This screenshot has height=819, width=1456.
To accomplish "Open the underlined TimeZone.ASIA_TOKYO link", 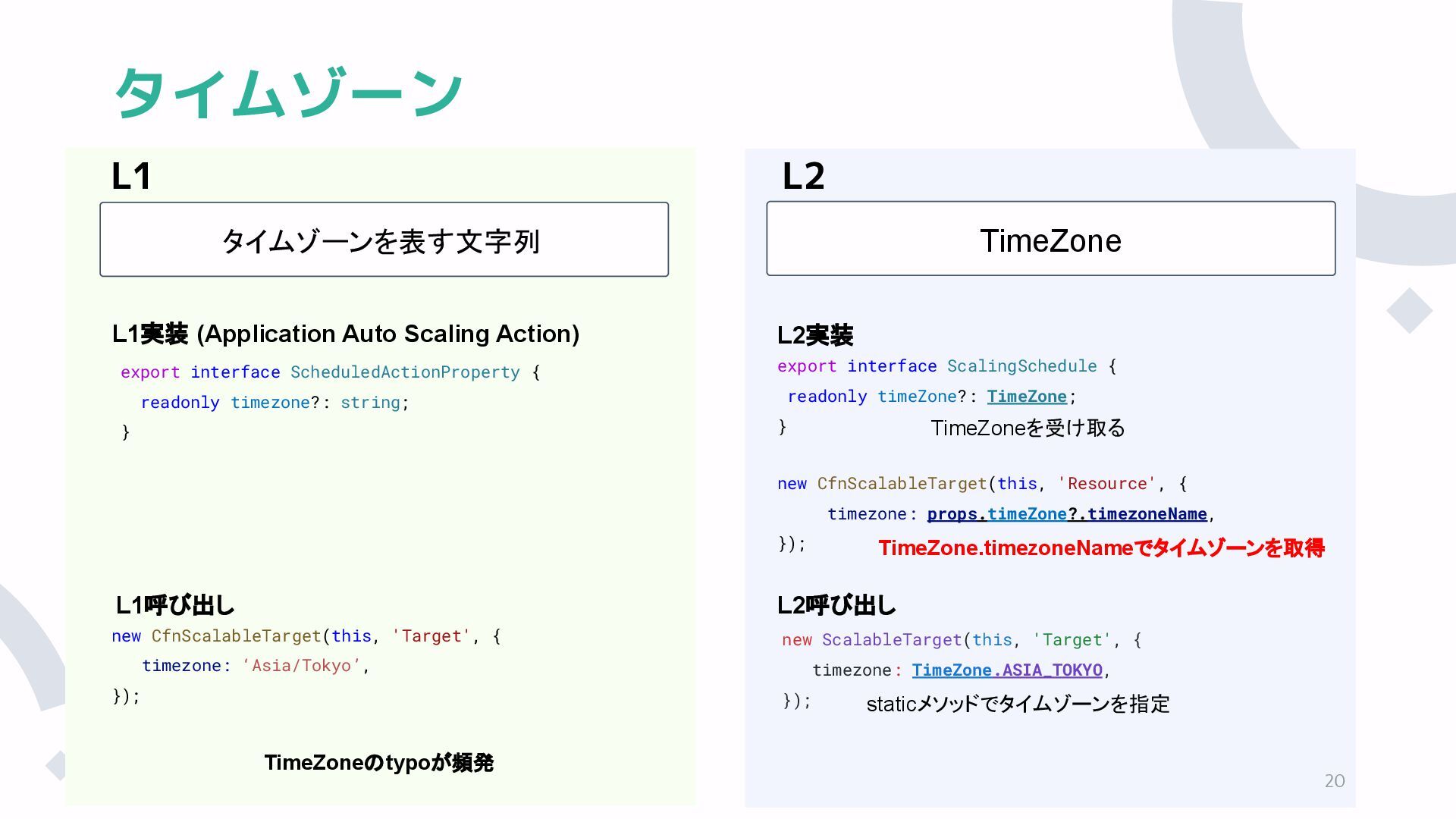I will click(1007, 670).
